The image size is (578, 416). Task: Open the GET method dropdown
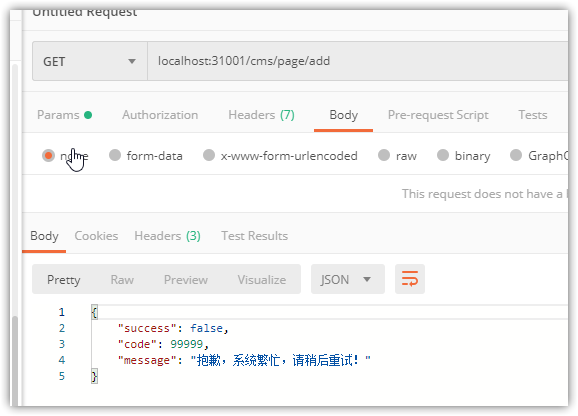pyautogui.click(x=90, y=61)
